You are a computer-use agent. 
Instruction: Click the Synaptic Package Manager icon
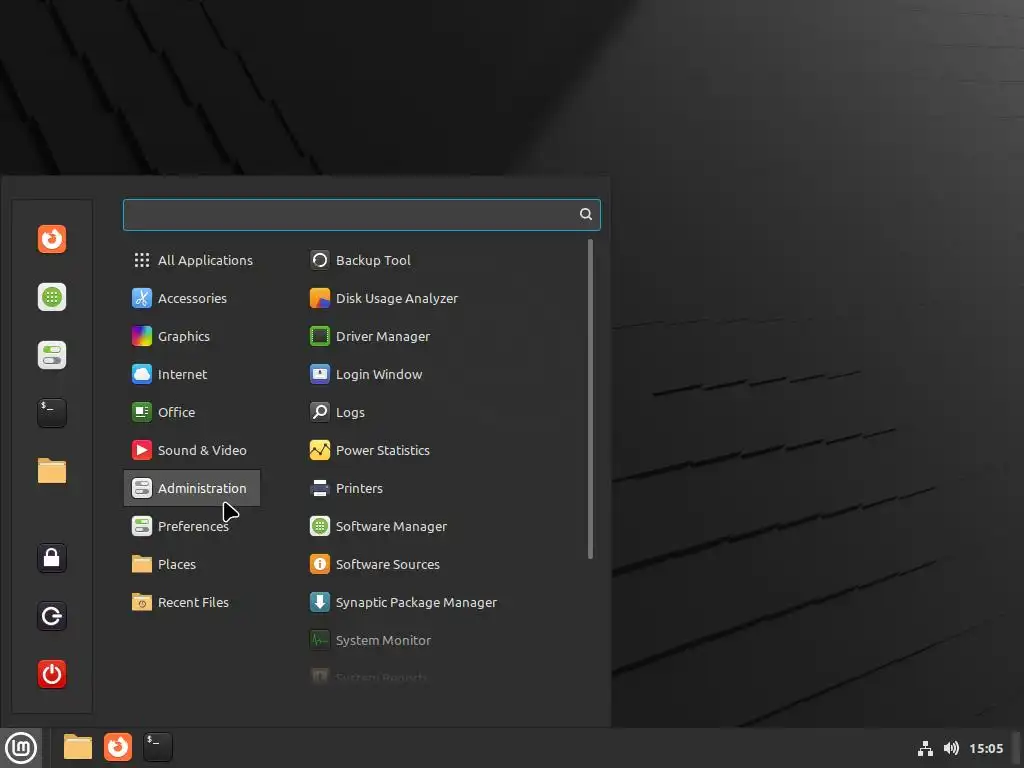[x=319, y=602]
